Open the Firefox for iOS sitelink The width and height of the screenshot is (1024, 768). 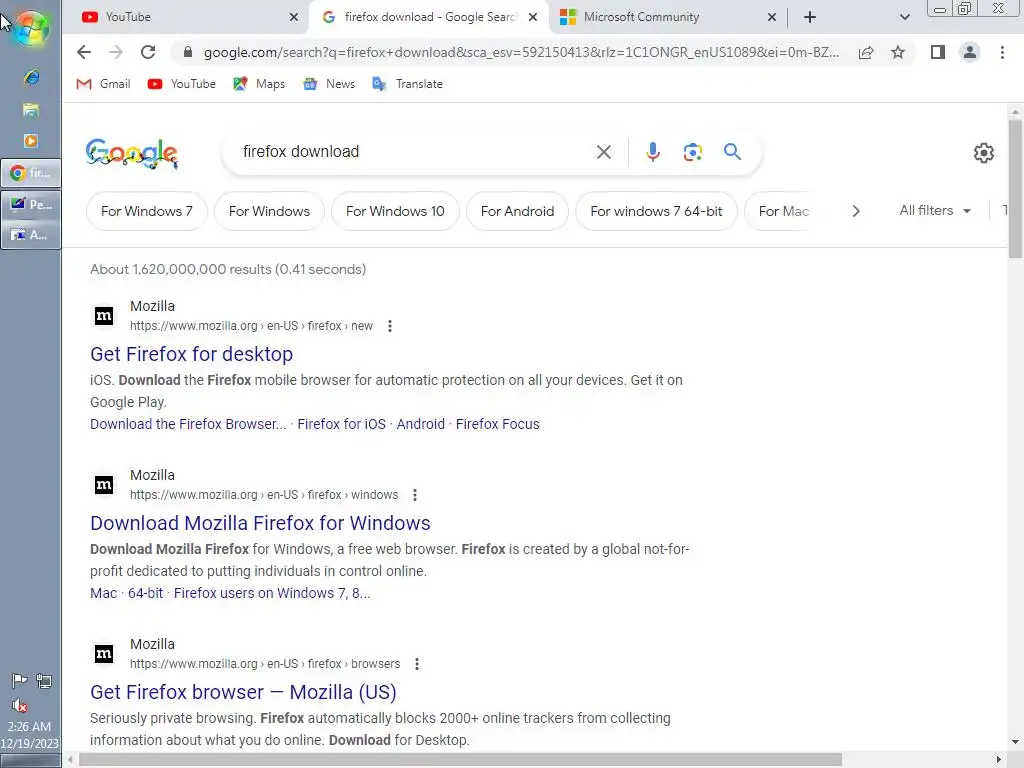click(342, 424)
